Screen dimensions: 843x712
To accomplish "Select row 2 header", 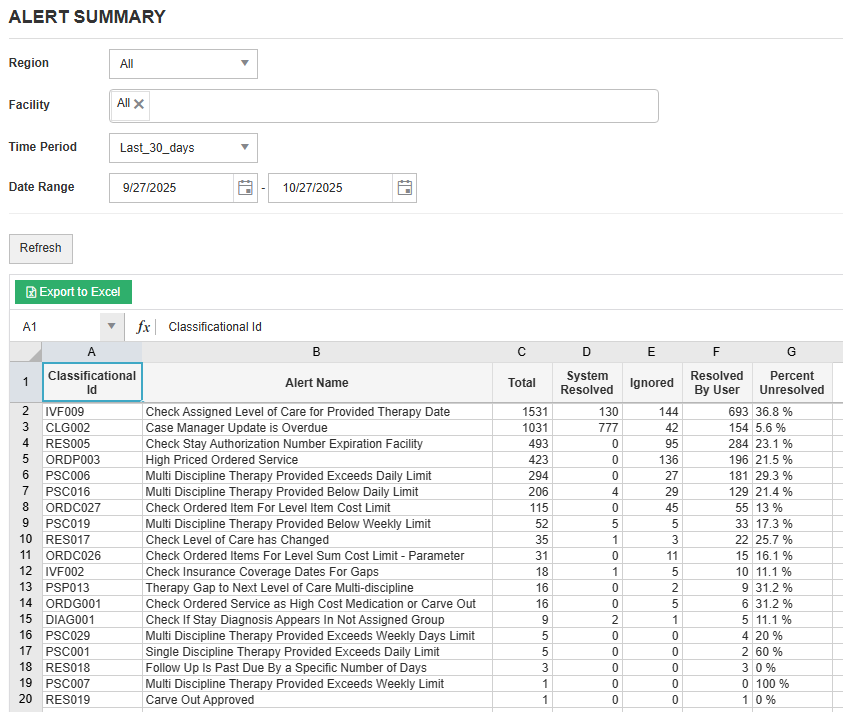I will click(26, 411).
